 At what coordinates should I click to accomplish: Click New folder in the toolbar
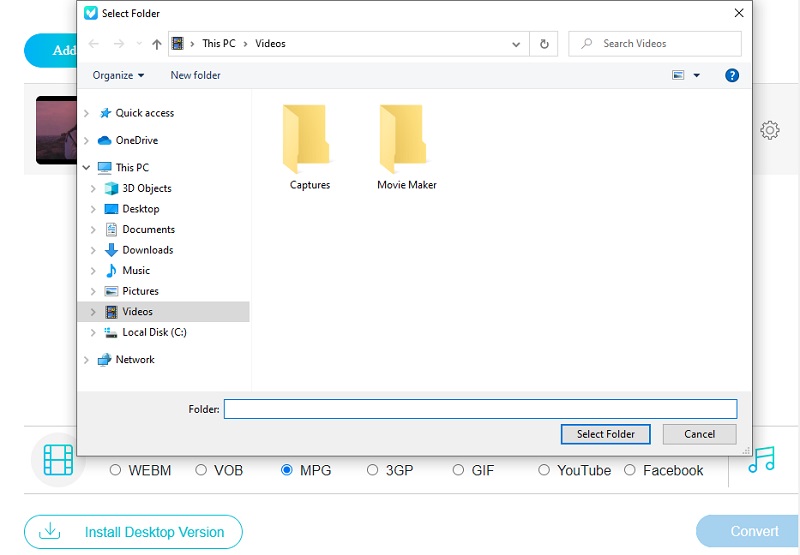click(x=195, y=75)
